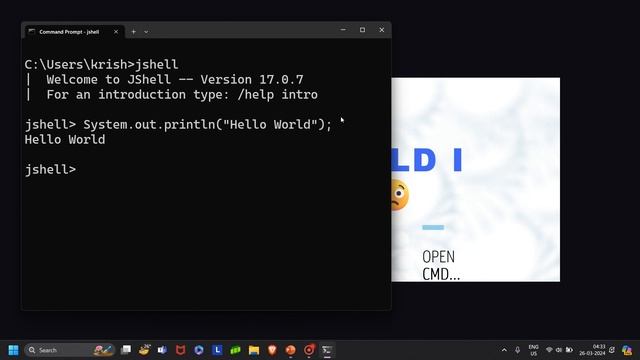Open the ENG US language switcher
Viewport: 640px width, 360px height.
pos(533,350)
